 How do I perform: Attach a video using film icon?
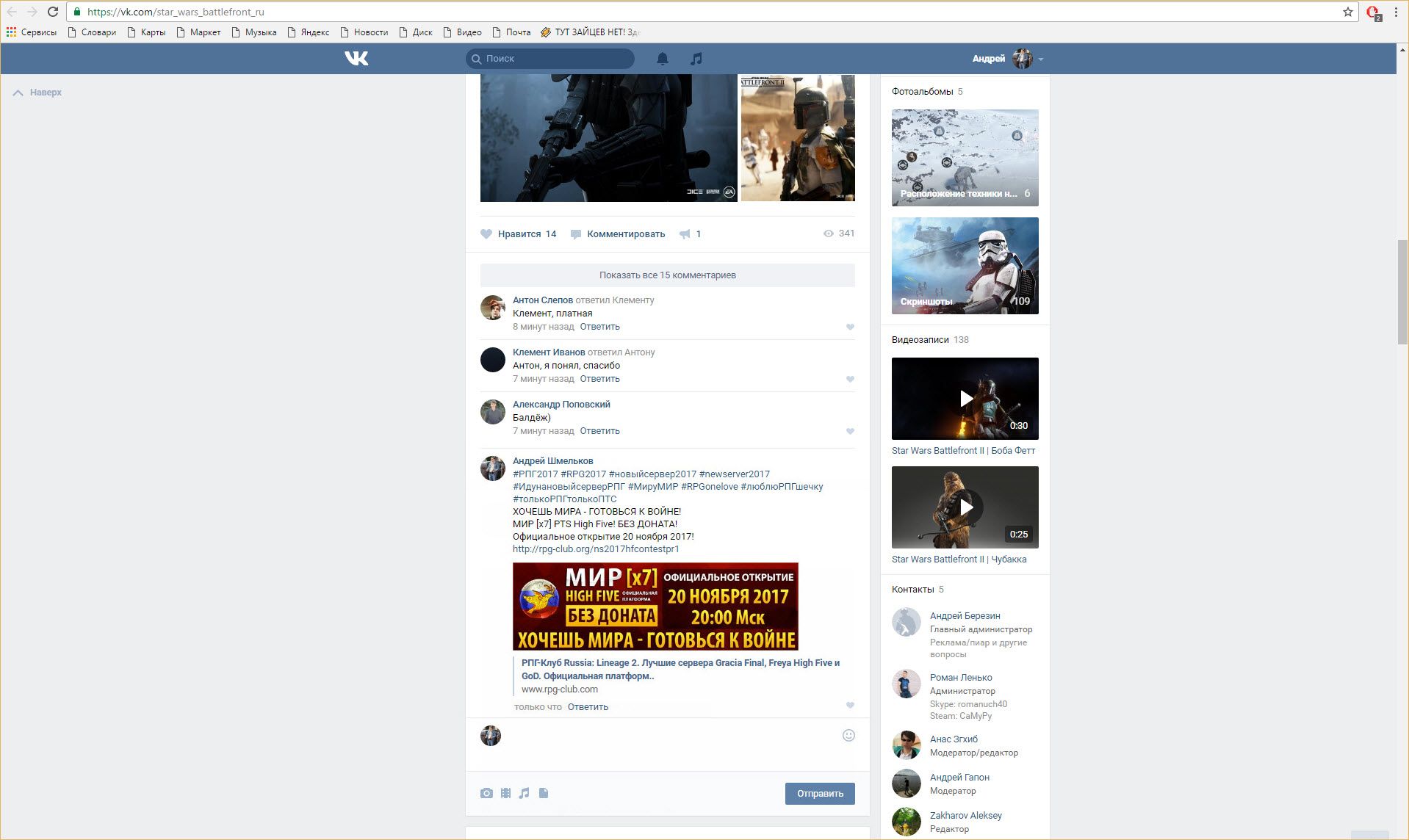[x=505, y=793]
